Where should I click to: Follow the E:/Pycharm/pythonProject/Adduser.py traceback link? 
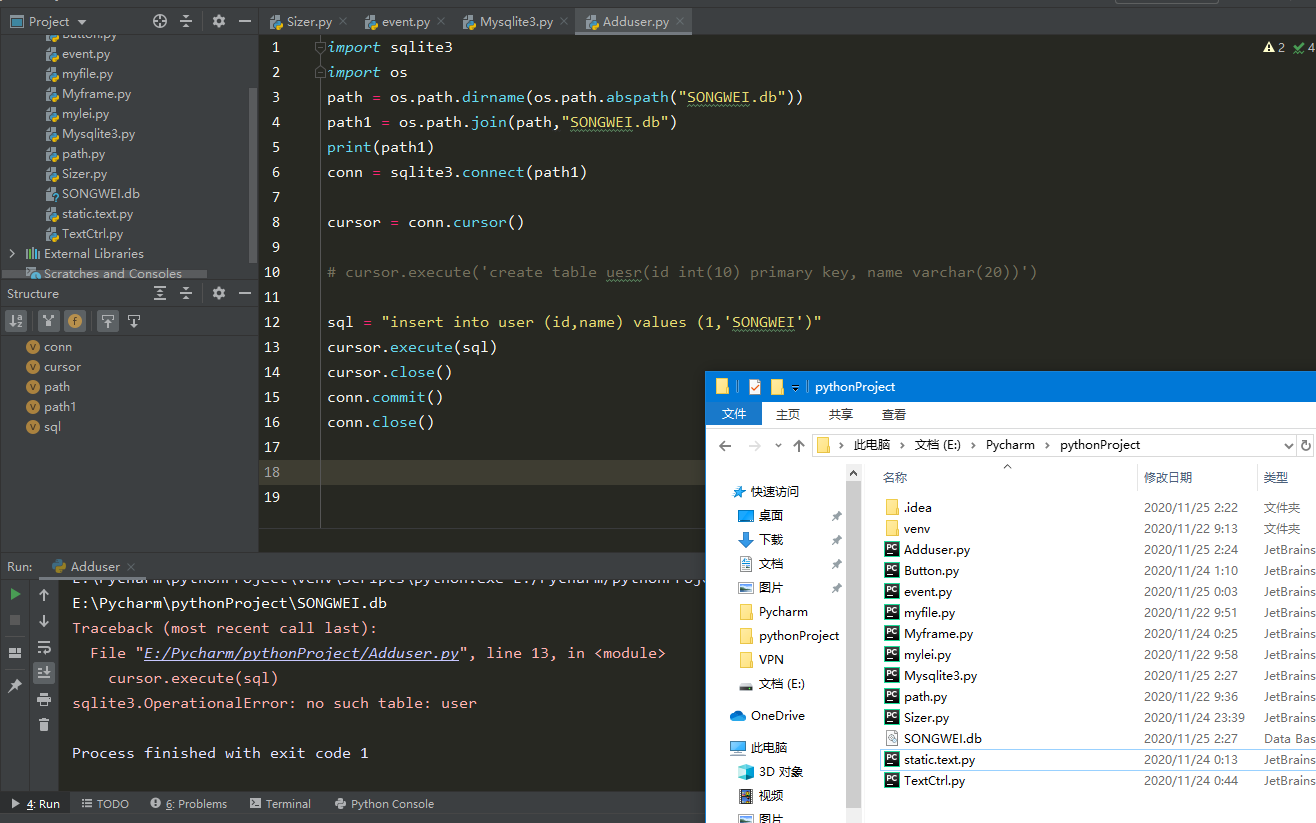[302, 653]
